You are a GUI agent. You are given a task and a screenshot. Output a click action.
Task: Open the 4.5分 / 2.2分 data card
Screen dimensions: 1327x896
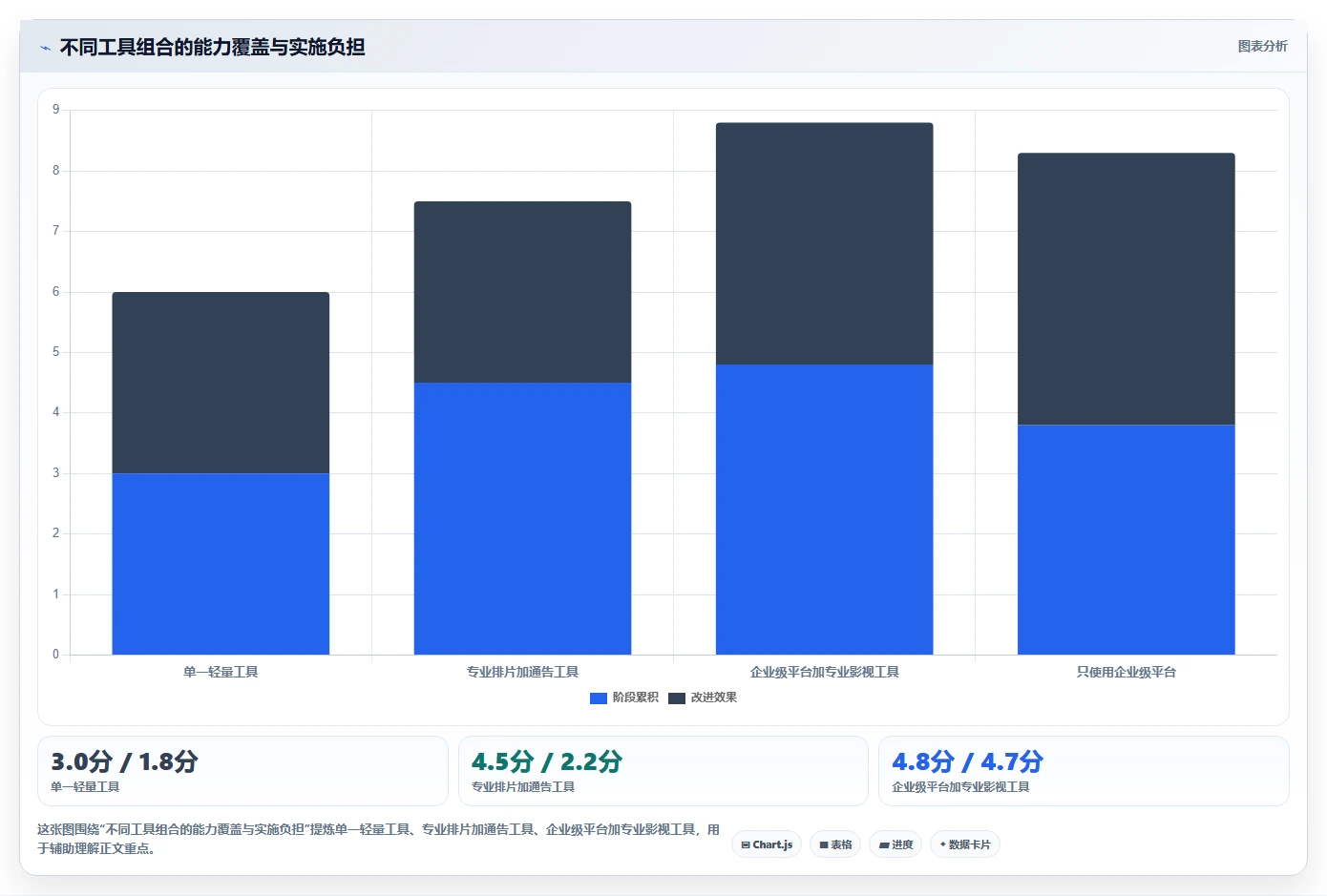coord(663,771)
